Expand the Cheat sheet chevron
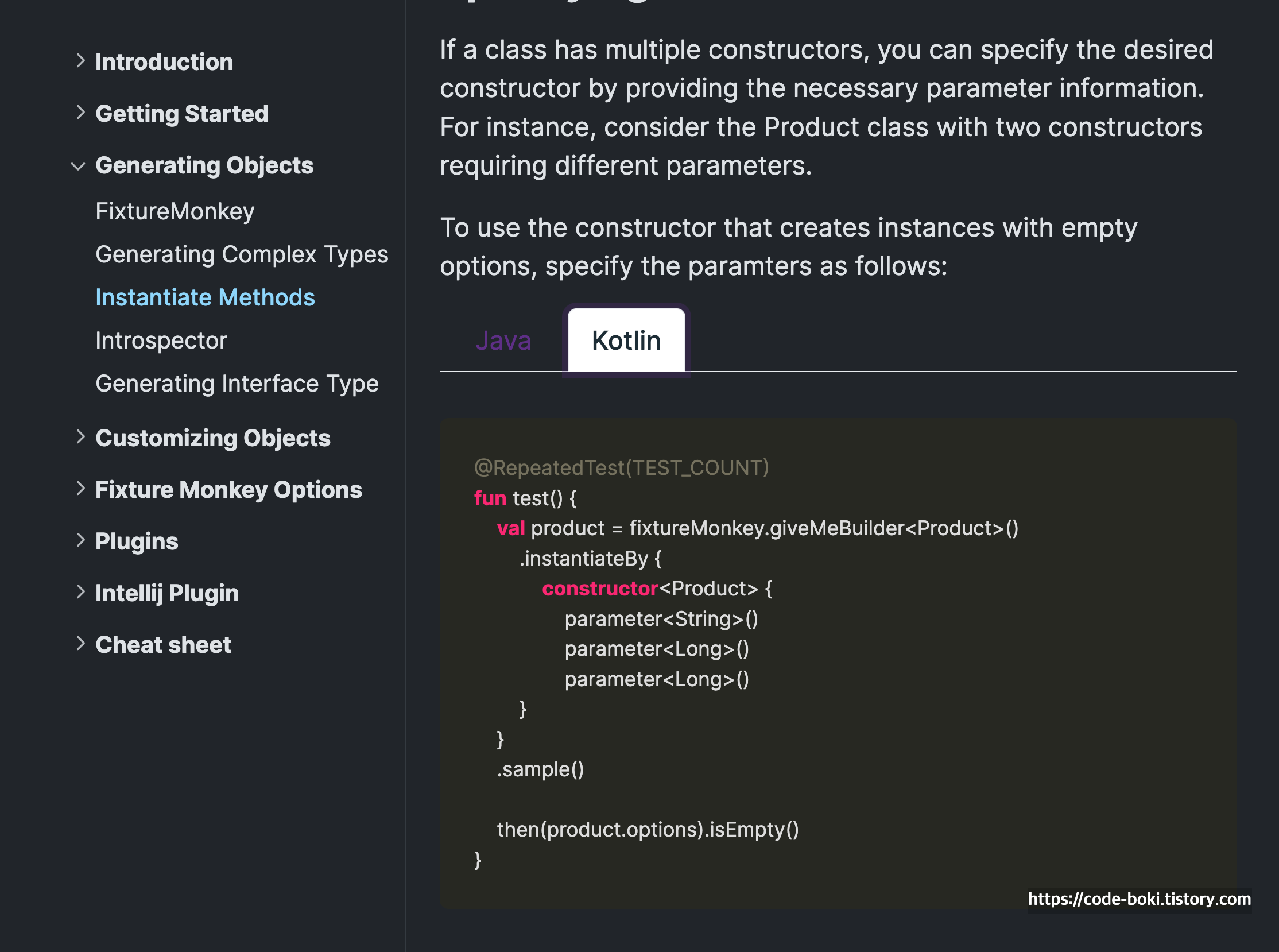Image resolution: width=1279 pixels, height=952 pixels. point(81,643)
